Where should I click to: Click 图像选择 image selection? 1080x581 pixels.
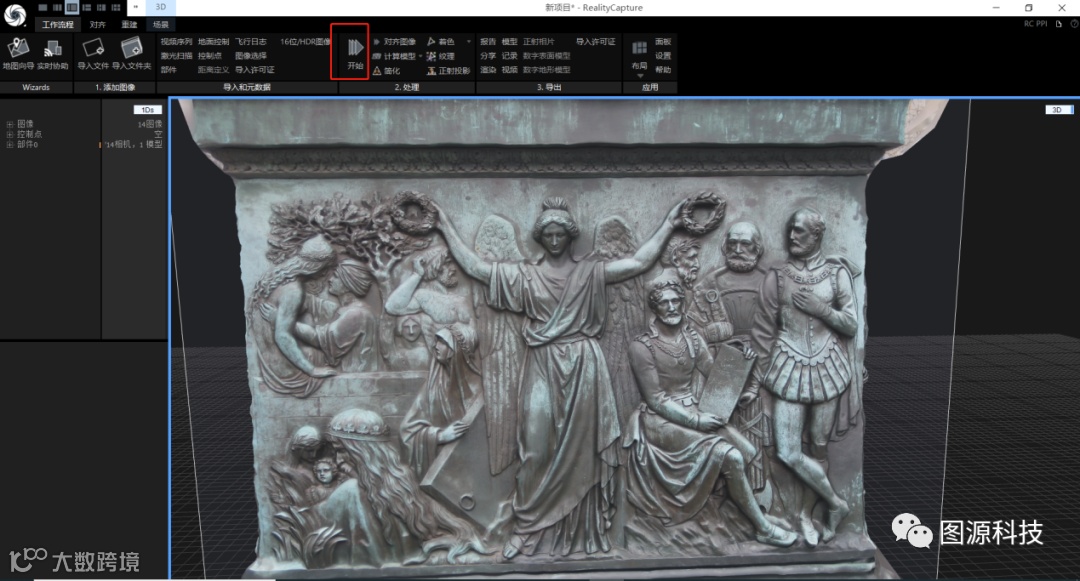251,56
